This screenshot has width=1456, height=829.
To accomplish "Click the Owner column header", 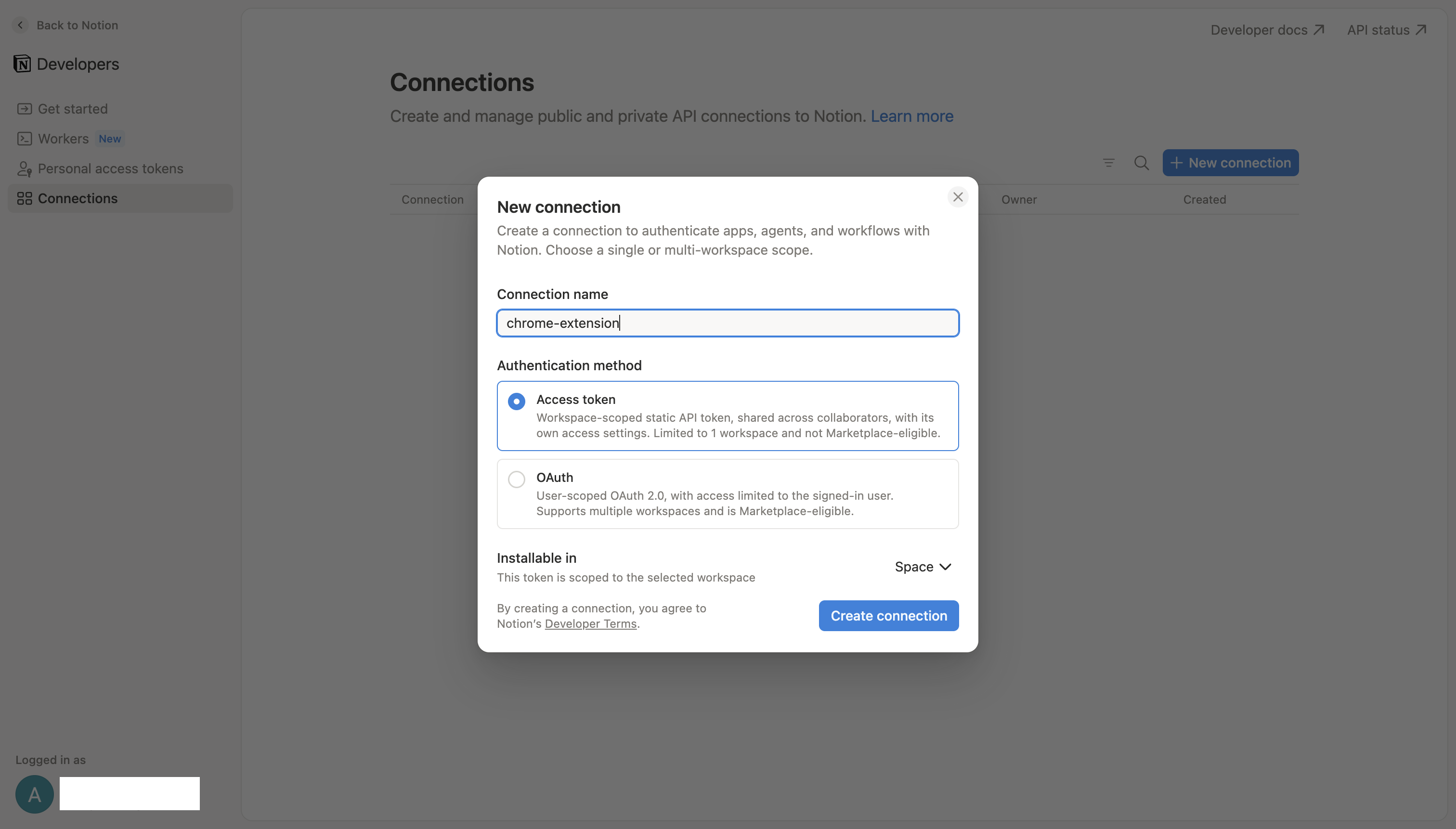I will click(x=1019, y=200).
